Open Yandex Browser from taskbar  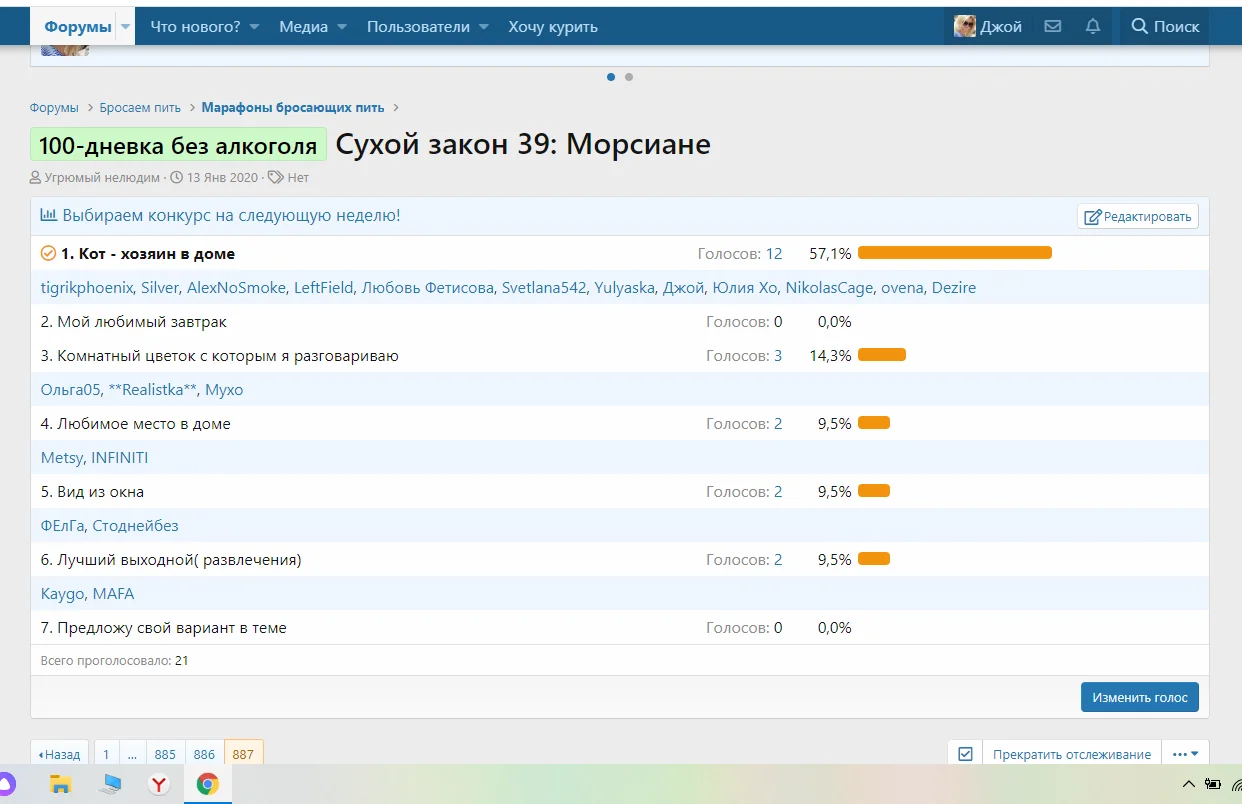pos(159,784)
